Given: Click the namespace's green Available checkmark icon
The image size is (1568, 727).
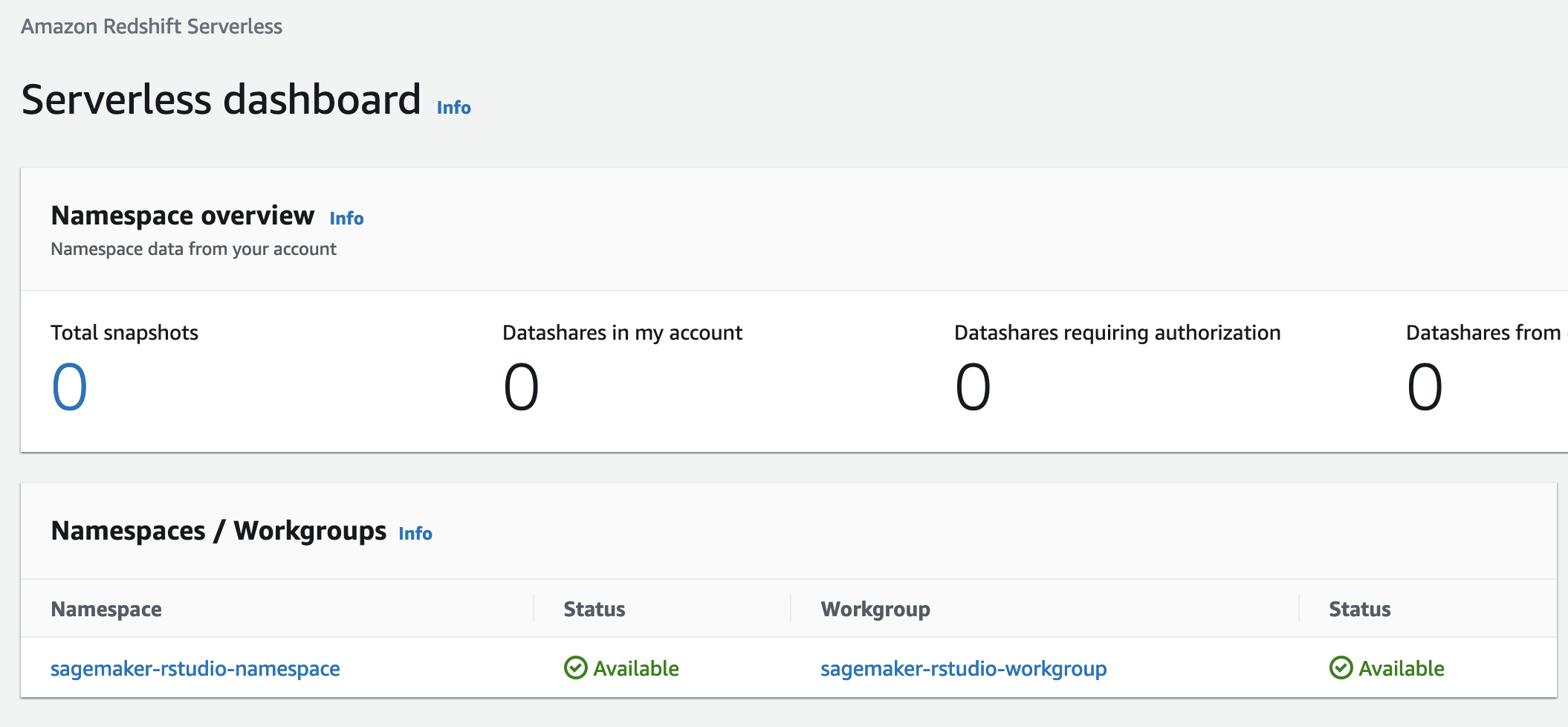Looking at the screenshot, I should pos(575,668).
